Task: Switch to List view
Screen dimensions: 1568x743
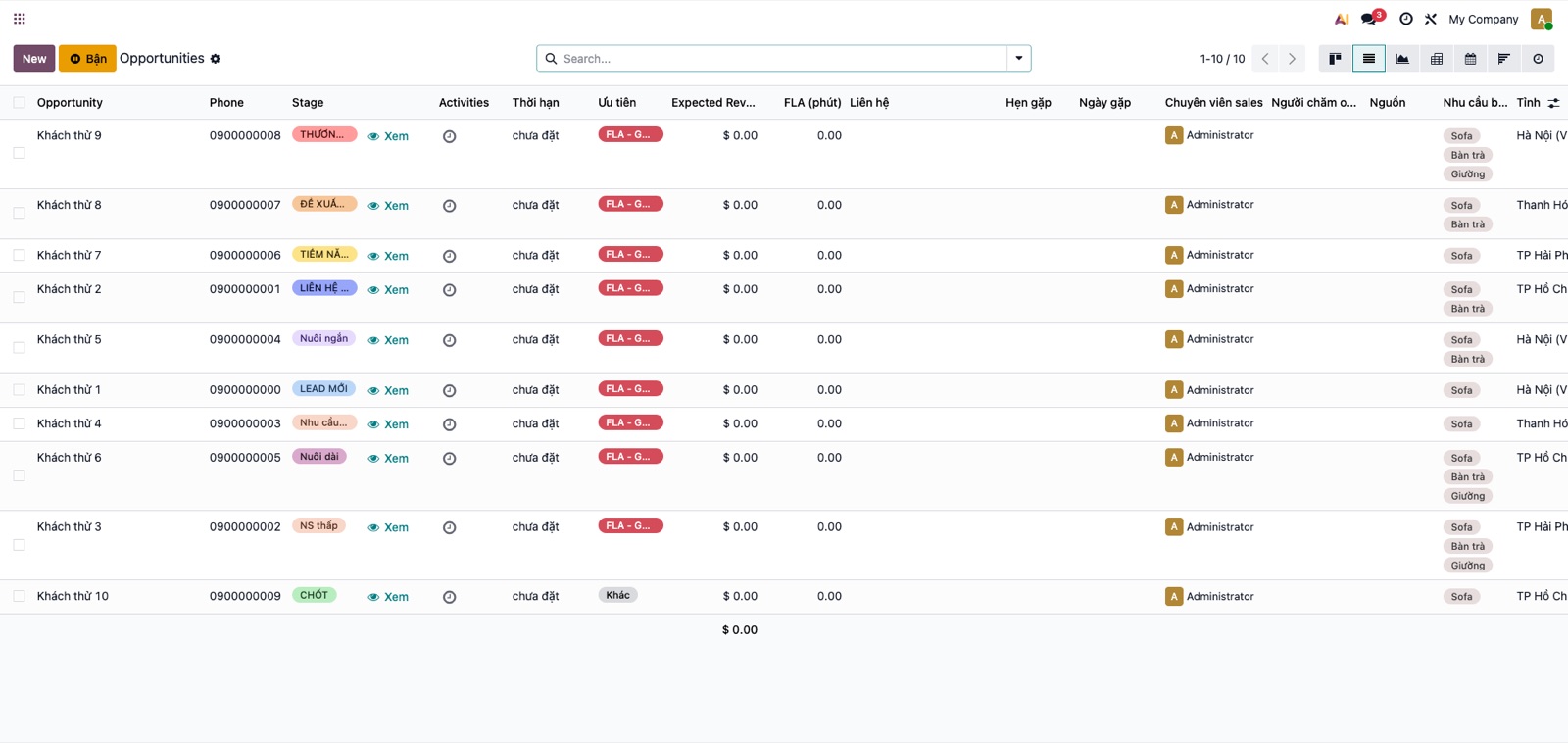Action: click(x=1369, y=59)
